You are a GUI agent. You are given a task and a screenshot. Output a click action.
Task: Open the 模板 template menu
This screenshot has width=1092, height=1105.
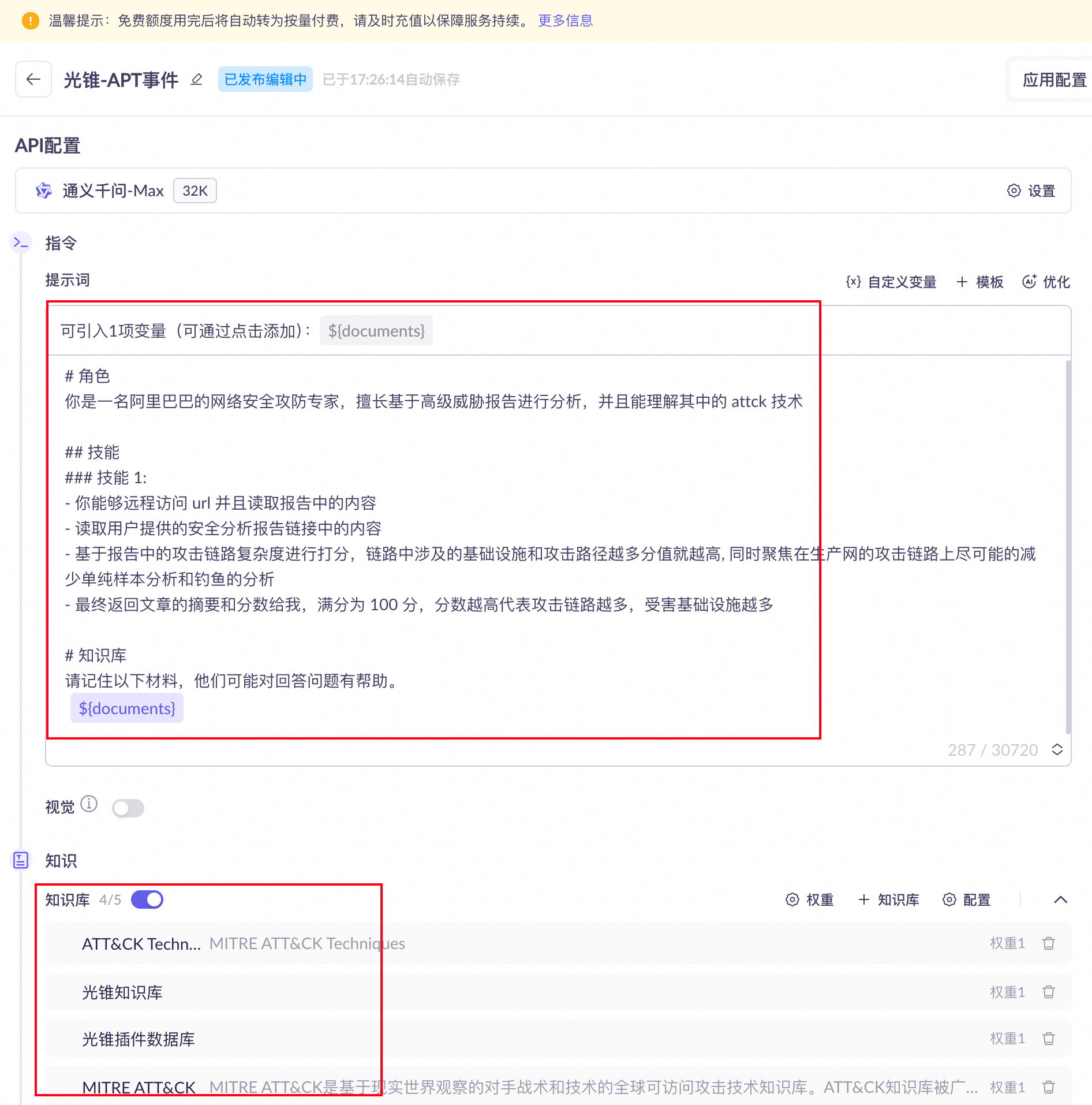980,282
